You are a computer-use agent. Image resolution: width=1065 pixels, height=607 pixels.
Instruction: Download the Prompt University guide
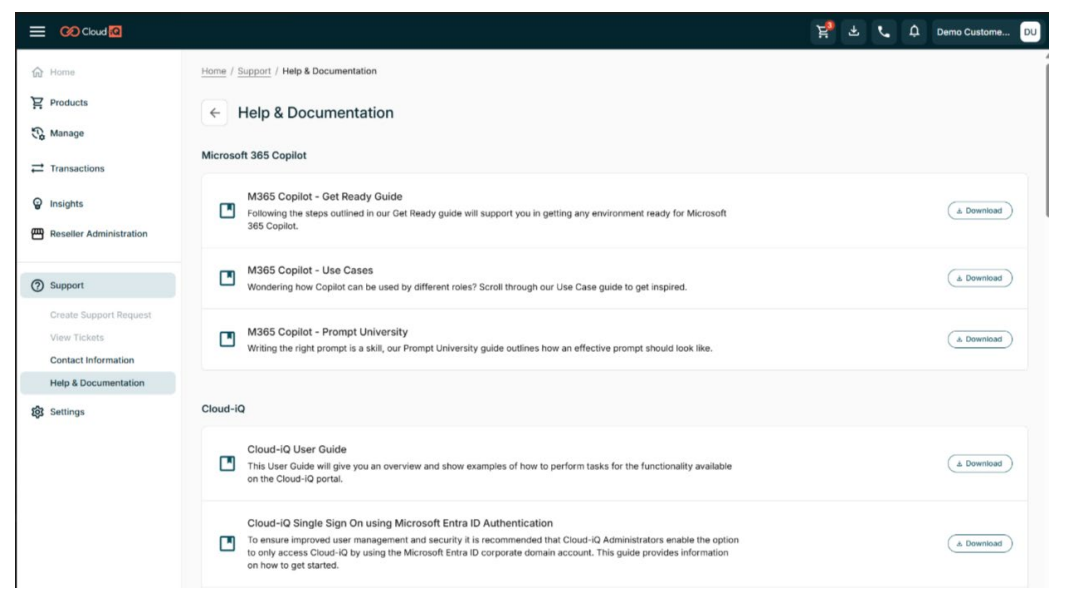tap(979, 339)
